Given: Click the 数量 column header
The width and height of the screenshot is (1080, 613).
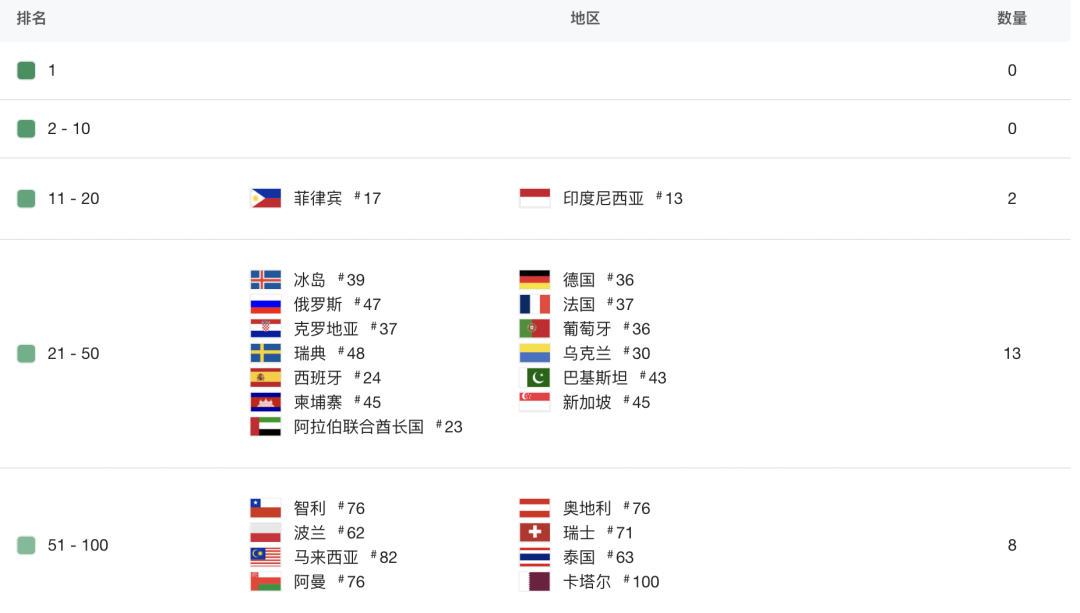Looking at the screenshot, I should [x=1012, y=18].
